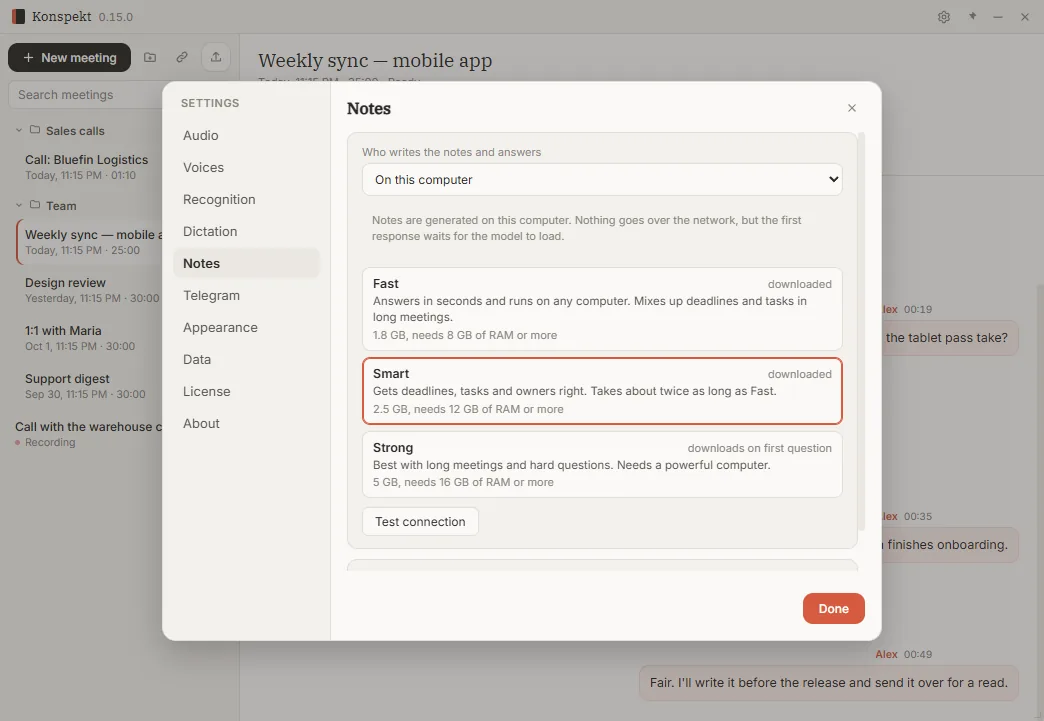Click the 'Weekly sync — mobile app' title

(x=375, y=61)
